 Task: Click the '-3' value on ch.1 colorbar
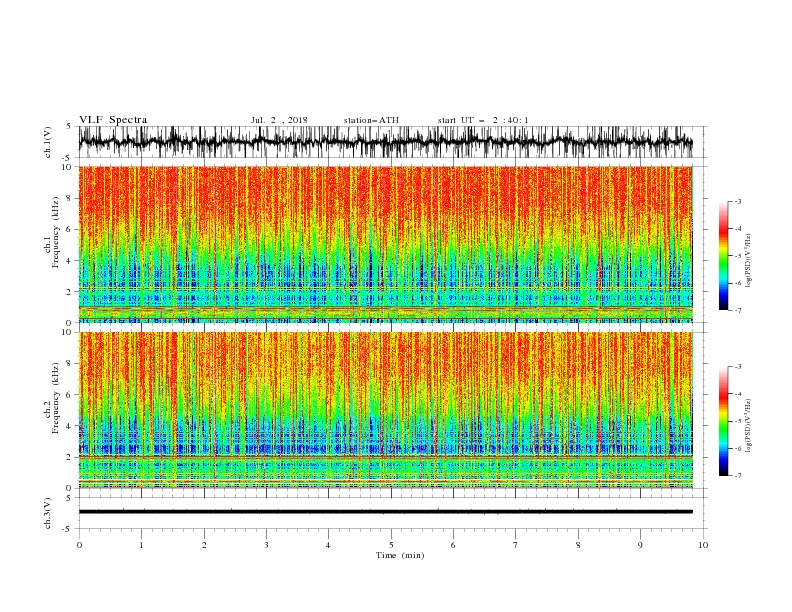click(737, 201)
